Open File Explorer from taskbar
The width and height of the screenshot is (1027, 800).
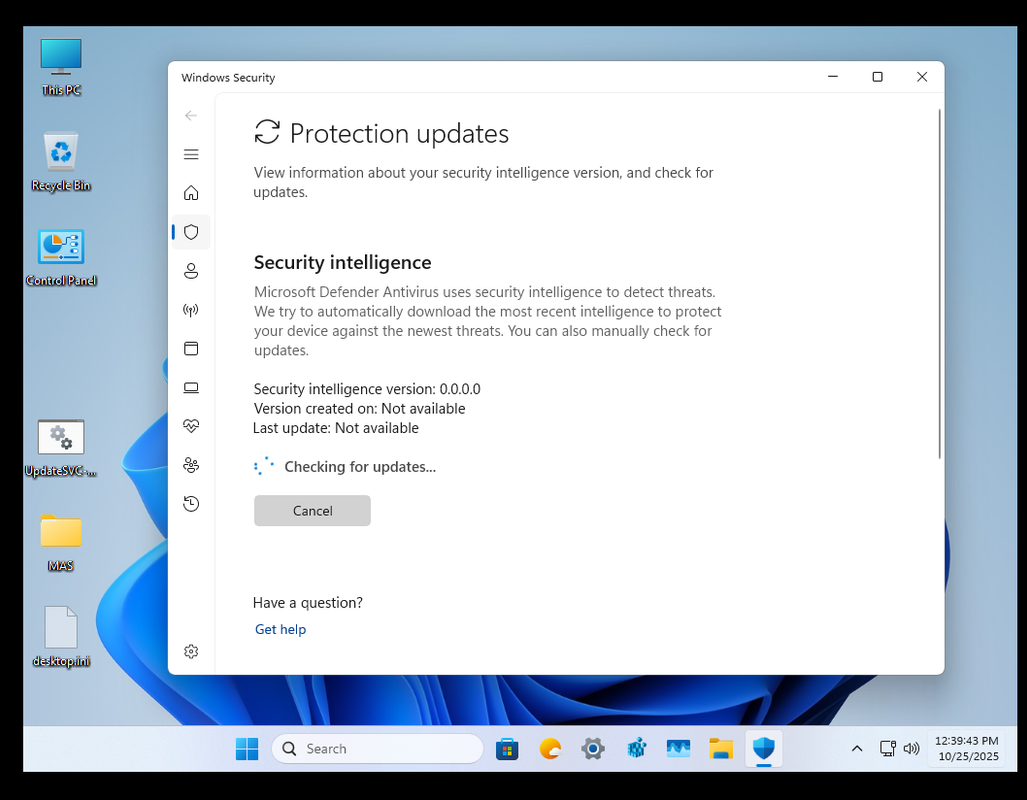721,749
